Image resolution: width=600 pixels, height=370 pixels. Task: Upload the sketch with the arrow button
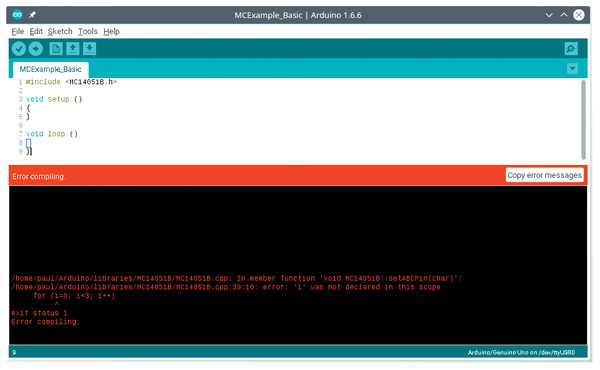pos(36,49)
